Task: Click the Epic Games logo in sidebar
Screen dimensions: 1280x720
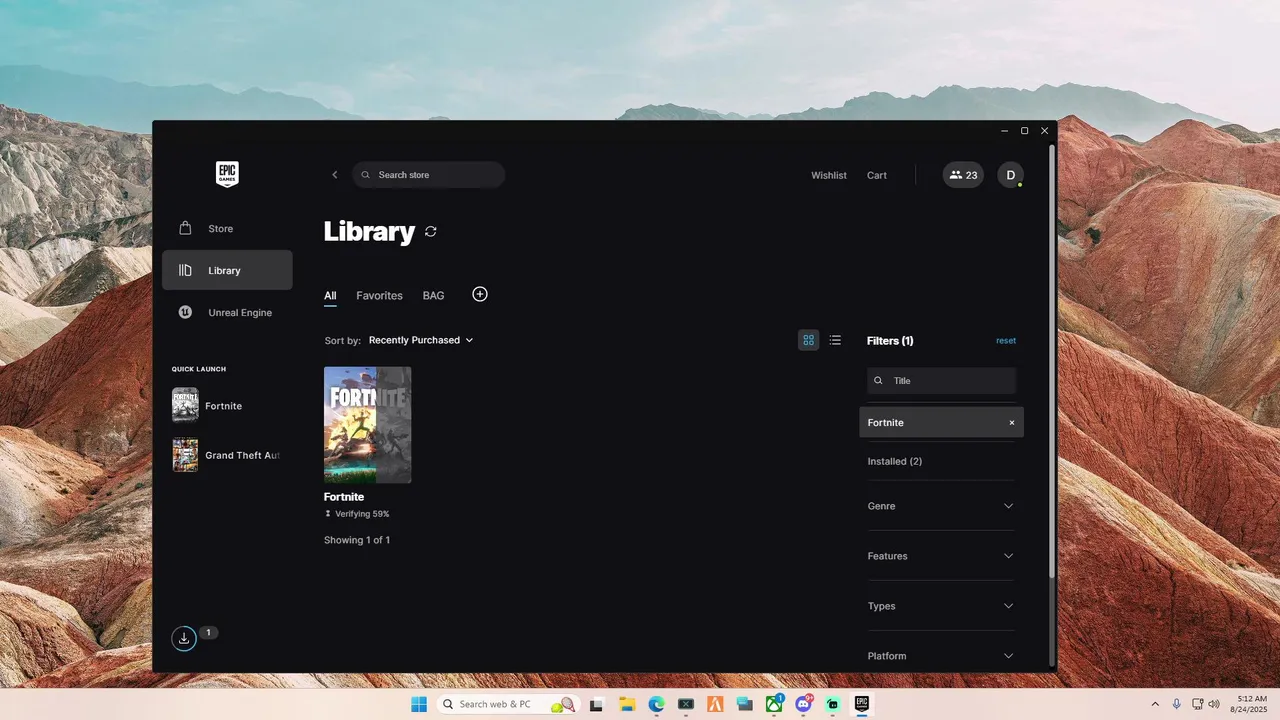Action: (227, 175)
